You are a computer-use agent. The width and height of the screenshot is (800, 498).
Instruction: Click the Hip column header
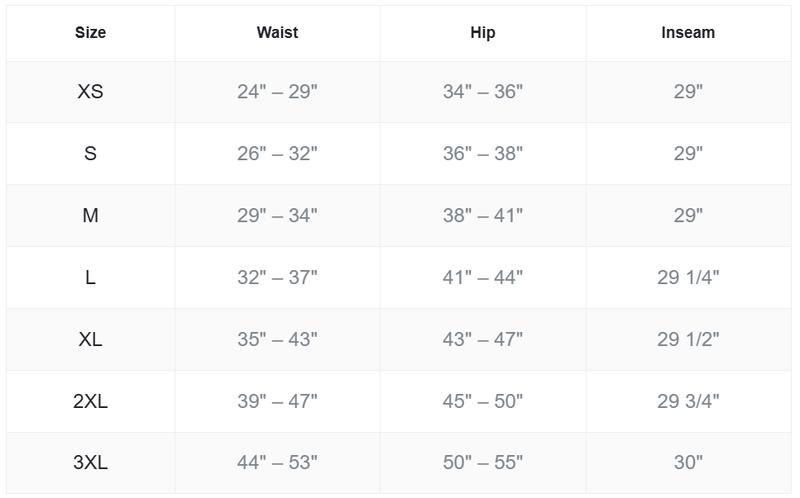click(483, 33)
